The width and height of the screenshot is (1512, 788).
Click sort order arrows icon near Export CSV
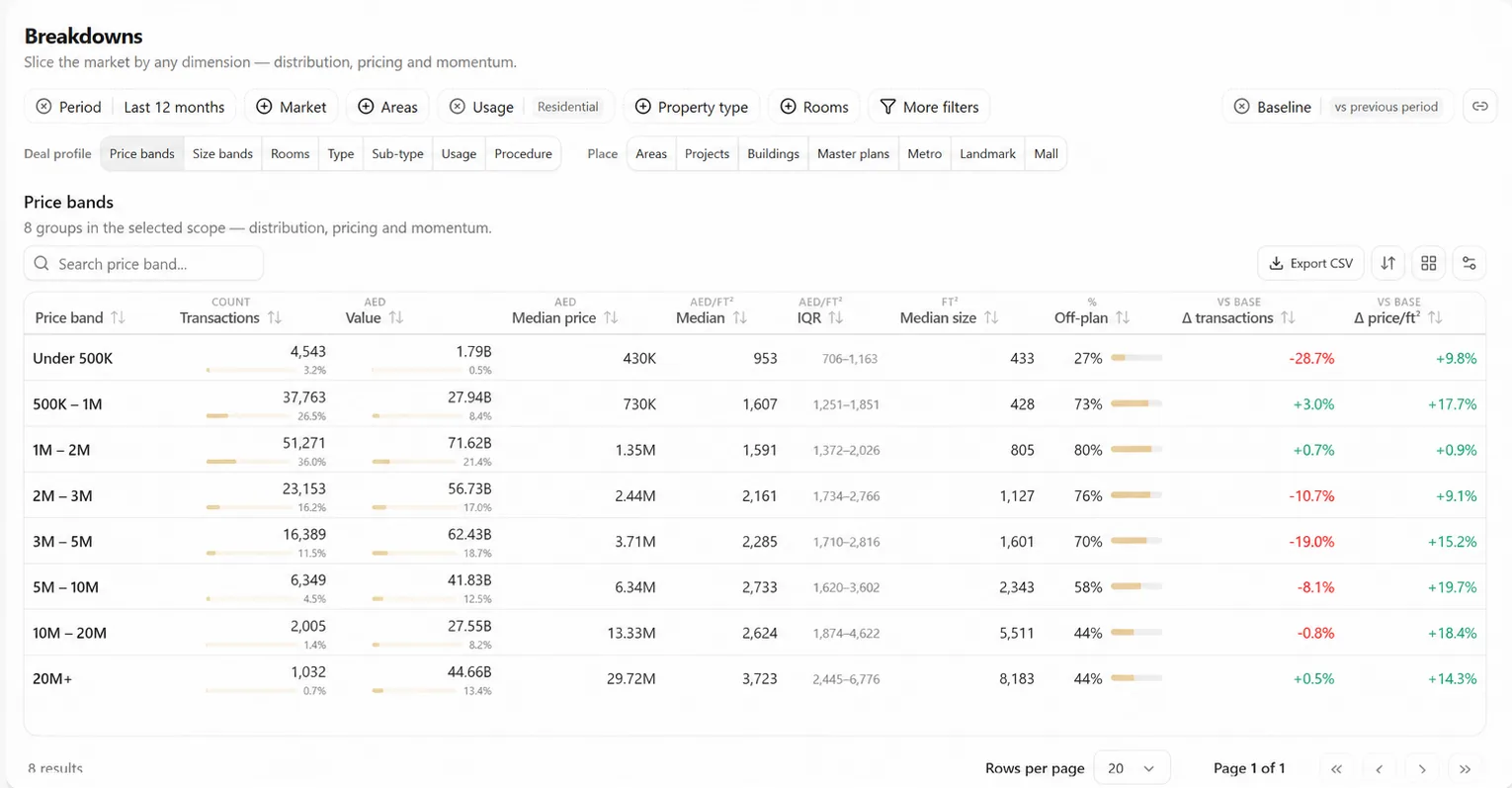[1387, 263]
